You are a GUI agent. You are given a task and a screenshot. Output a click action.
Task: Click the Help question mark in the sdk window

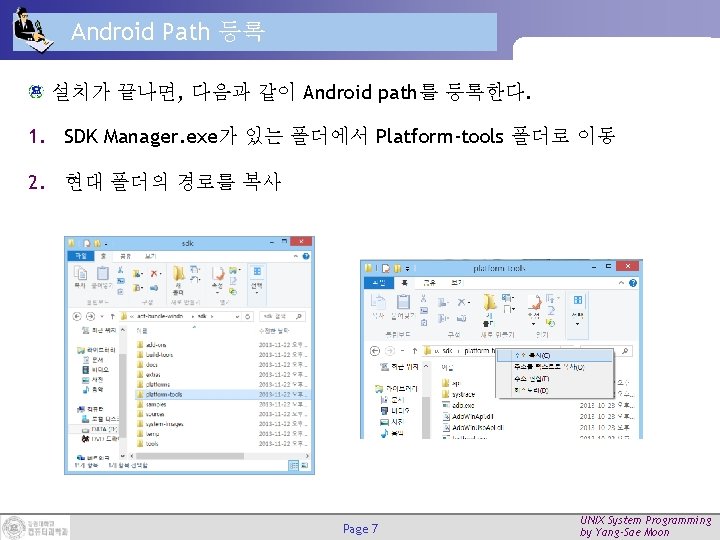coord(306,256)
